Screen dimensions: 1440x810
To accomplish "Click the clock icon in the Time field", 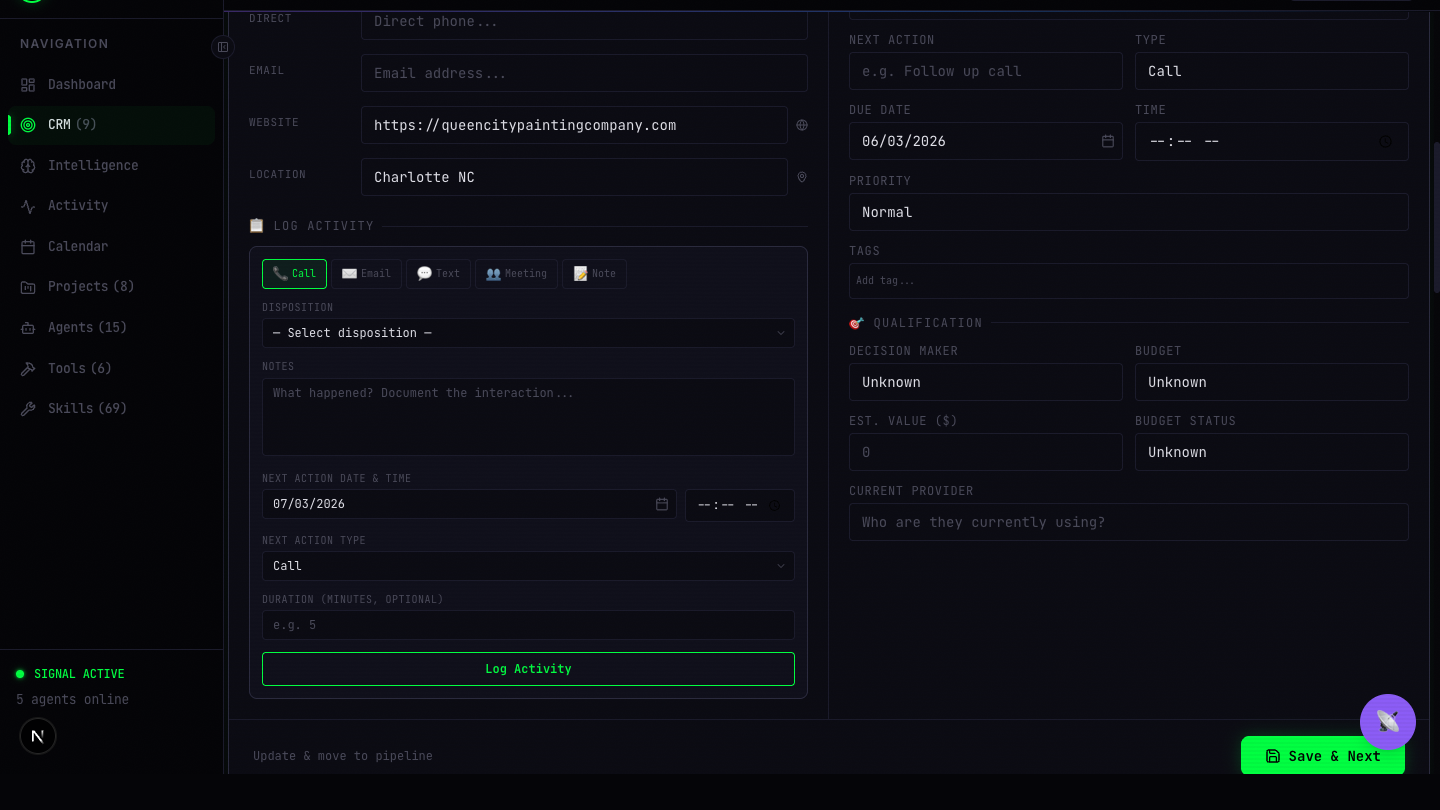I will 1385,142.
